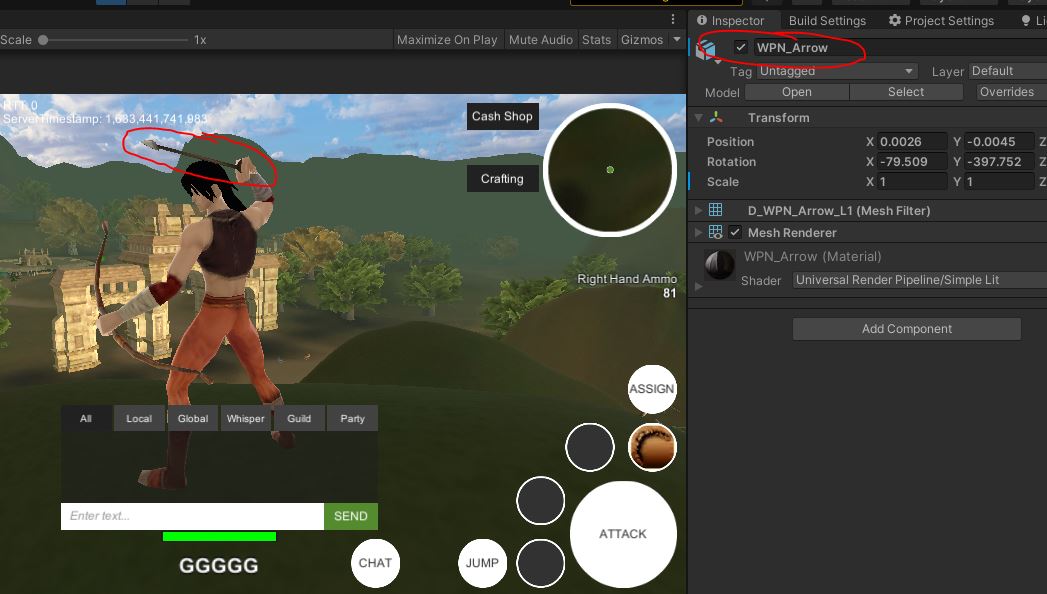Click the leather item skill slot icon
Screen dimensions: 1047x594
point(652,447)
